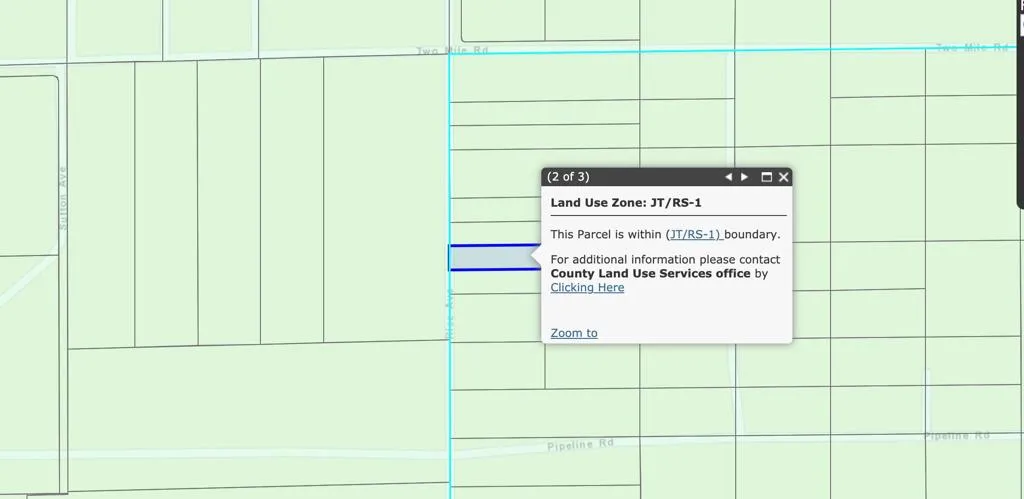1024x499 pixels.
Task: Select the blue highlighted parcel on map
Action: tap(490, 258)
